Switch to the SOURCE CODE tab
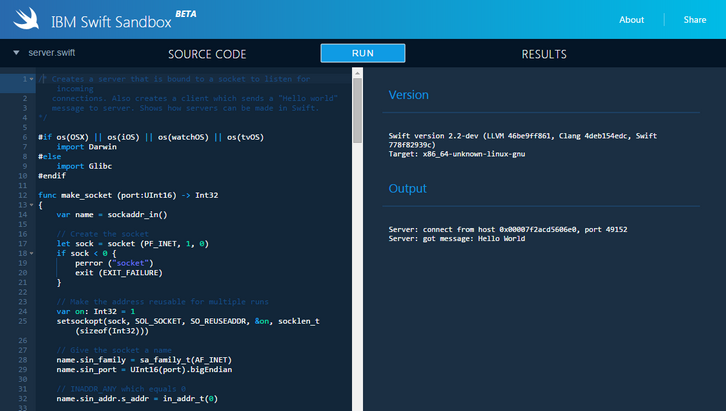The image size is (726, 411). (x=207, y=54)
